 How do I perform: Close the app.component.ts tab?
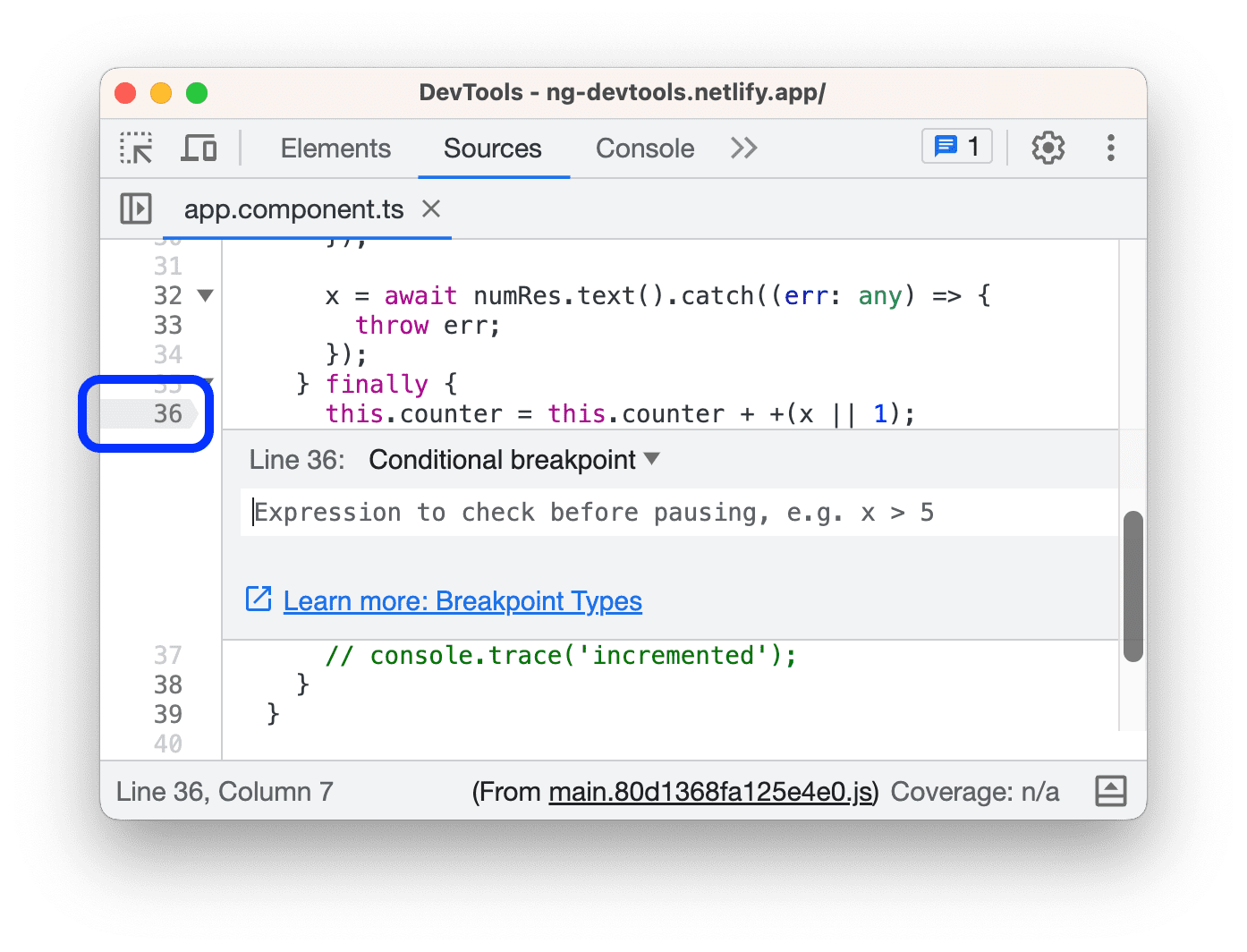(431, 208)
